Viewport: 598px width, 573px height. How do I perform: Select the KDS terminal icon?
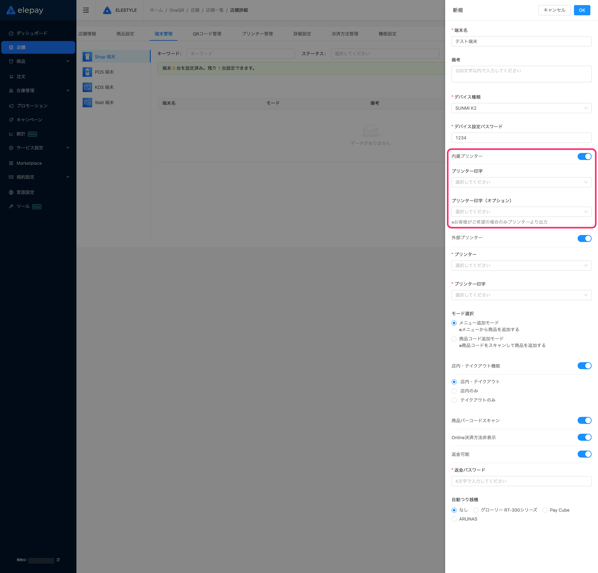tap(87, 87)
